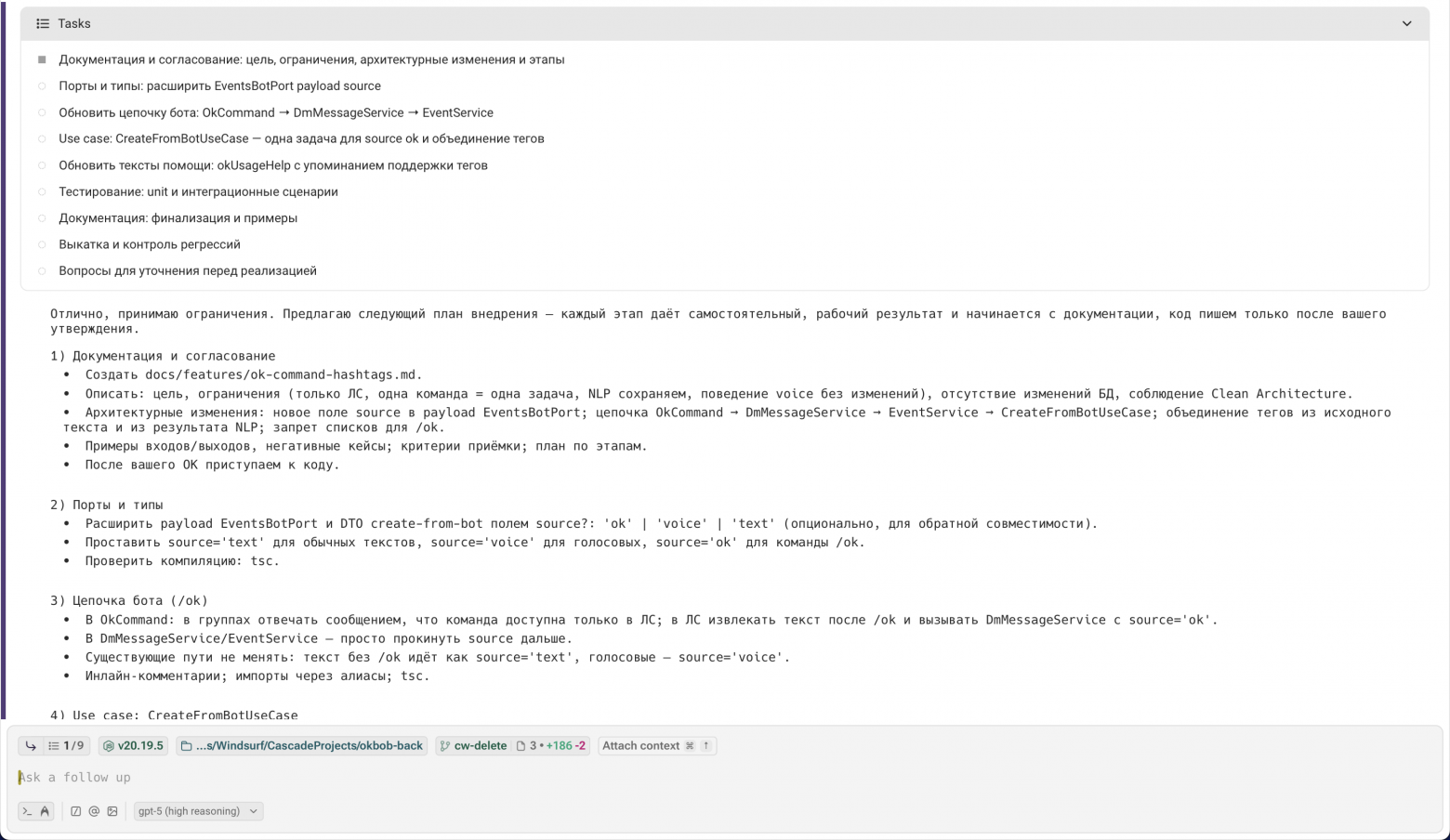Show the changed files diff count
Viewport: 1450px width, 840px height.
[551, 745]
